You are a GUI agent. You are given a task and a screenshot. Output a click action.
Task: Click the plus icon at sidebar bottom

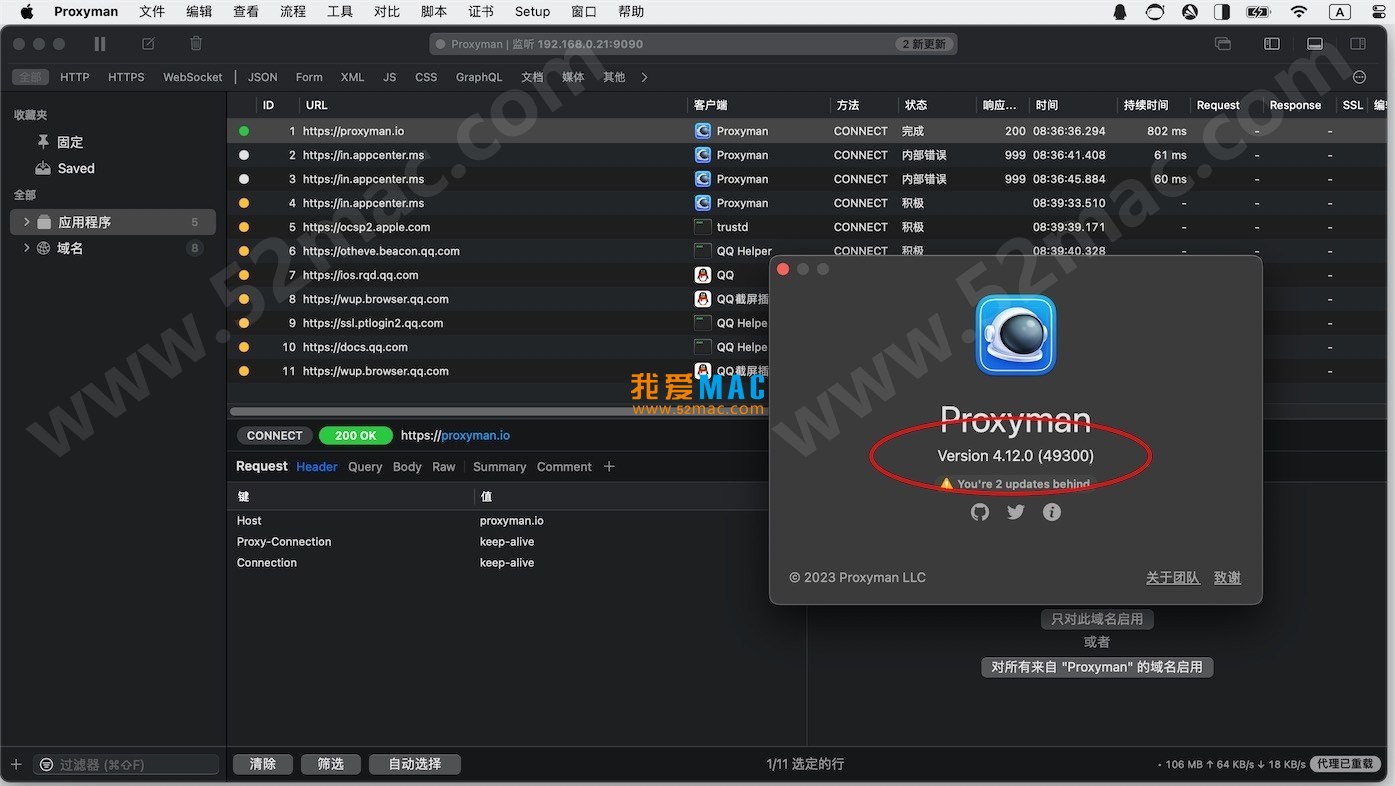(x=16, y=764)
